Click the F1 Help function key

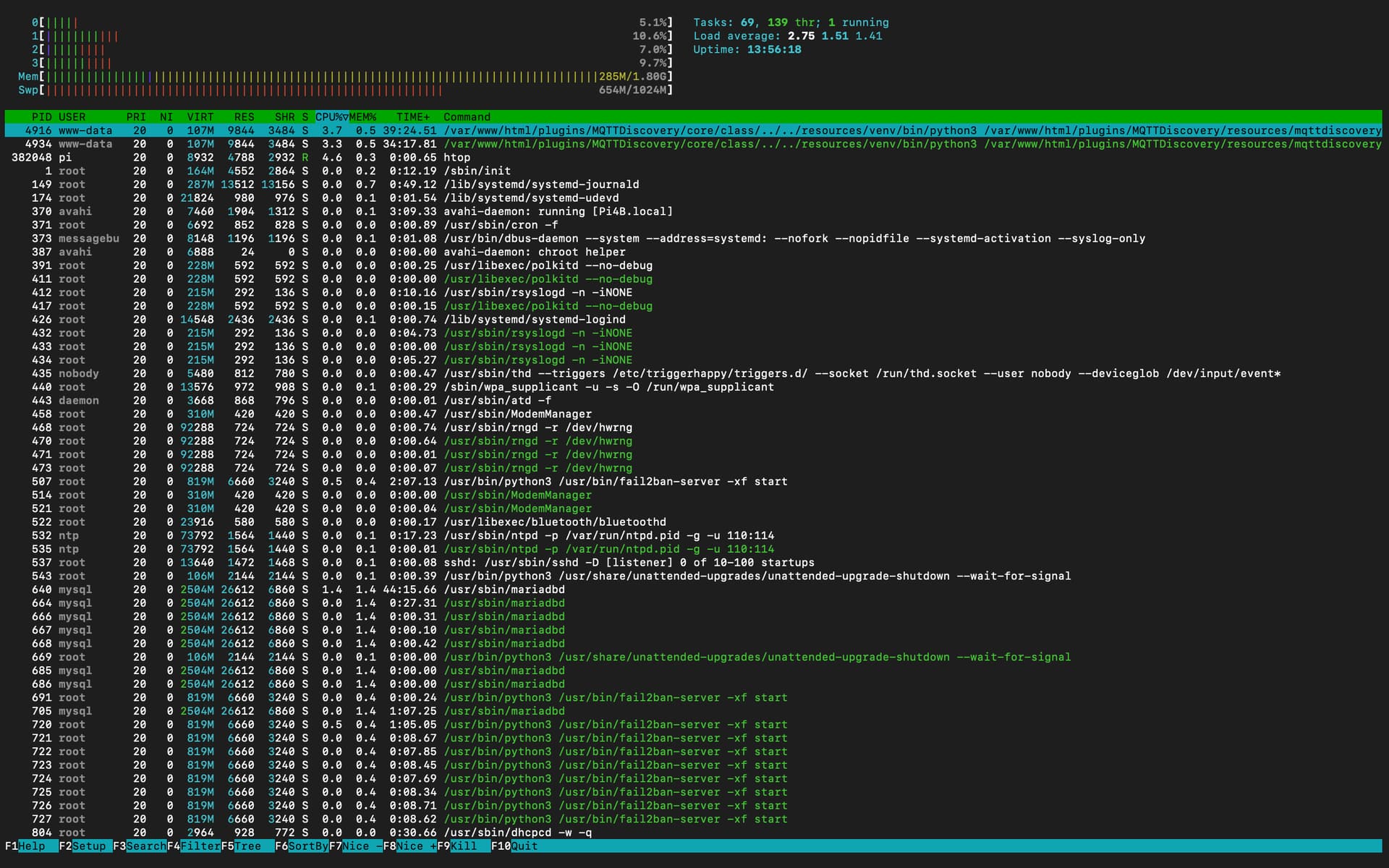click(x=31, y=846)
